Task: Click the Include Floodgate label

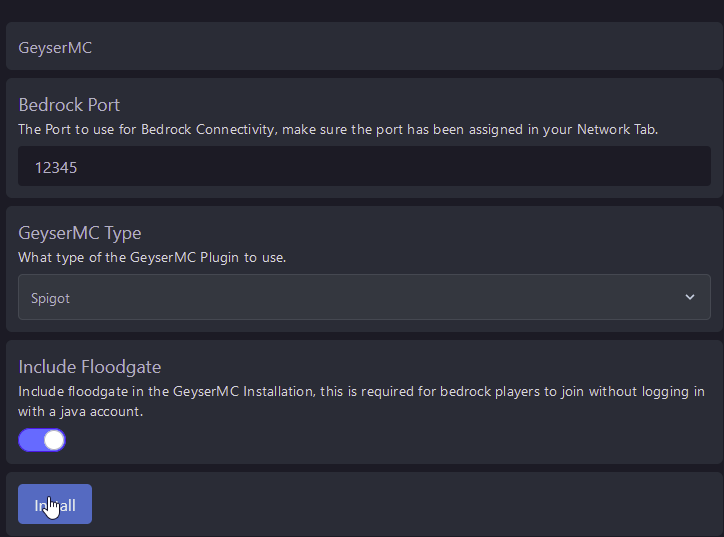Action: pos(90,367)
